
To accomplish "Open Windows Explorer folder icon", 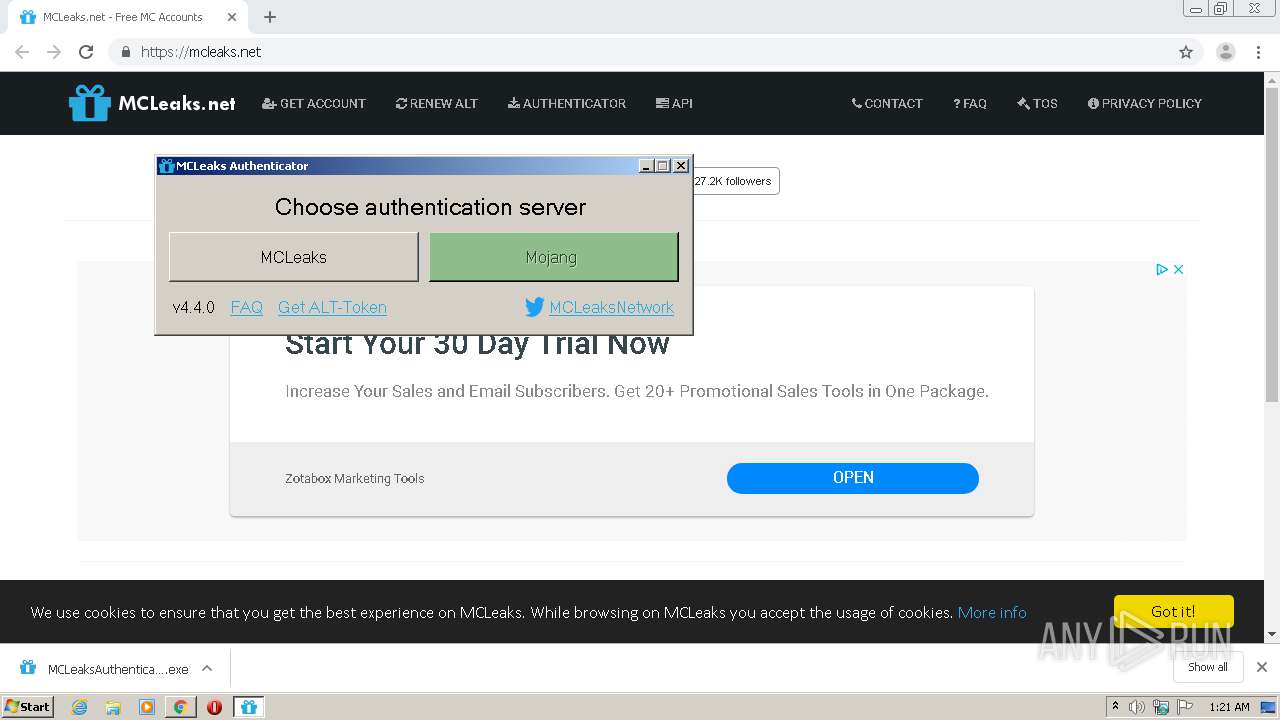I will pyautogui.click(x=113, y=707).
